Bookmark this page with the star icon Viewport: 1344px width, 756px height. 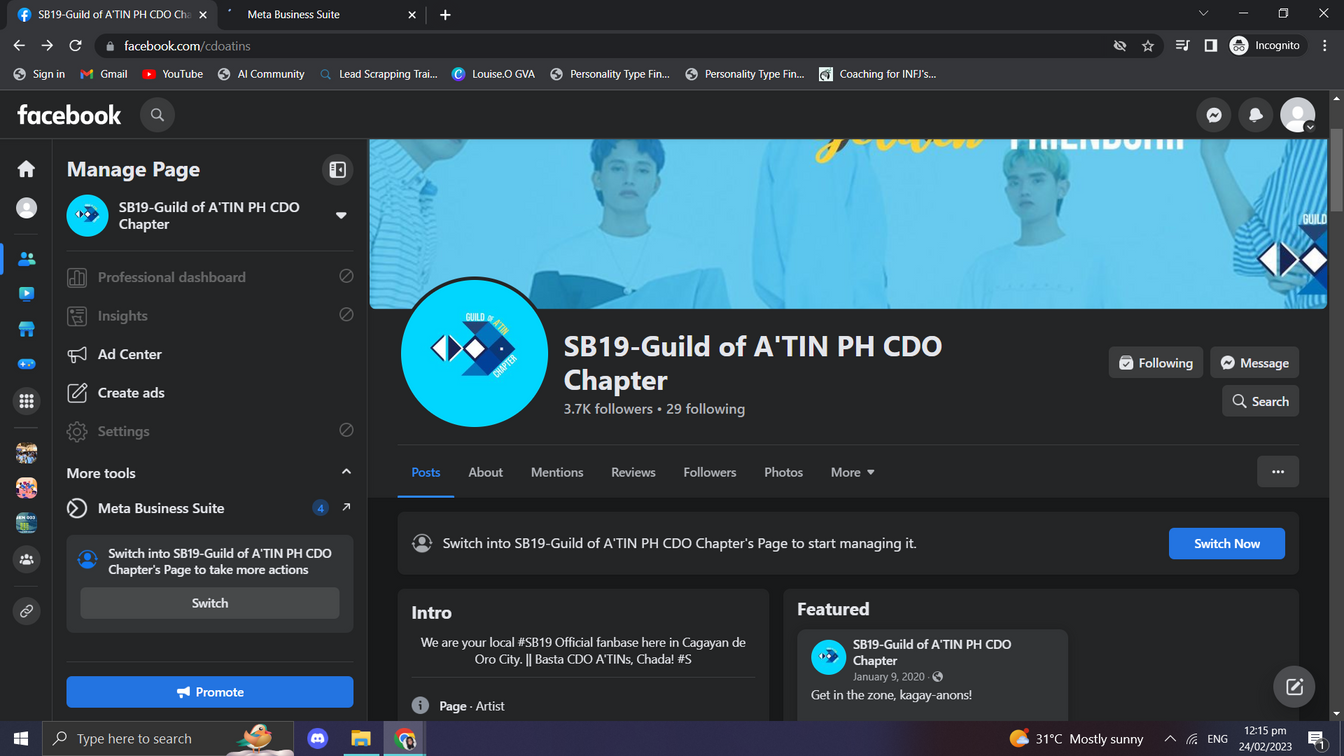[x=1148, y=46]
